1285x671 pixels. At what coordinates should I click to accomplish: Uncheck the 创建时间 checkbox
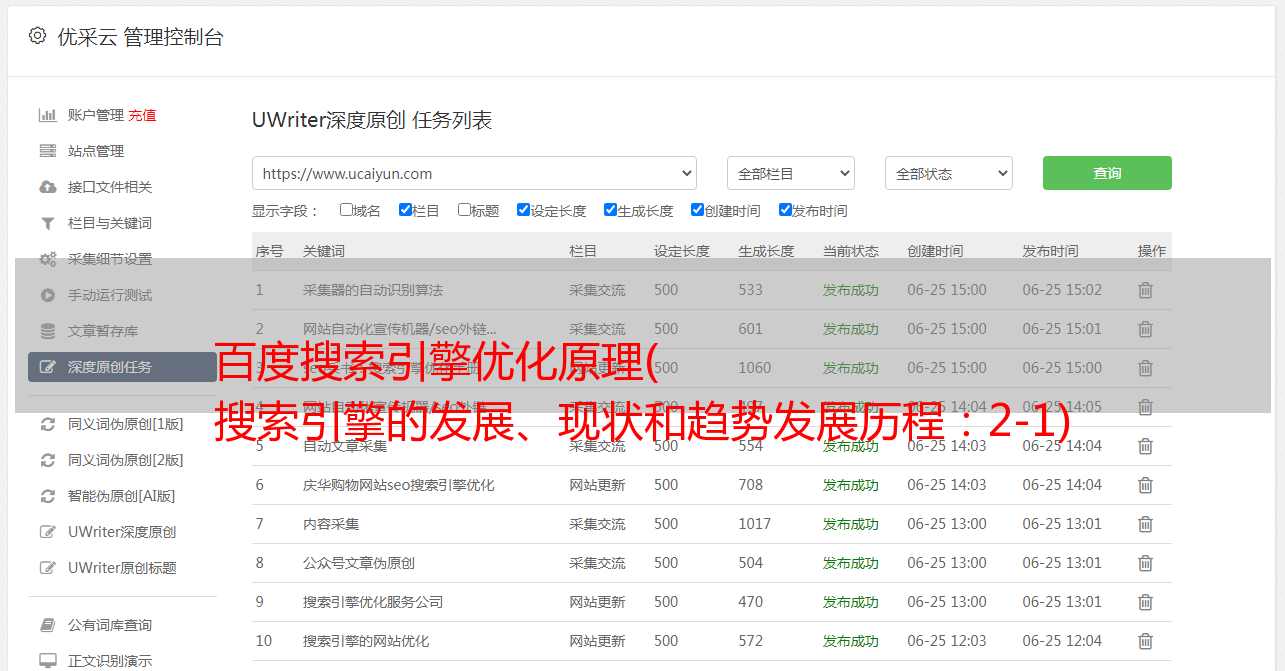[x=697, y=210]
